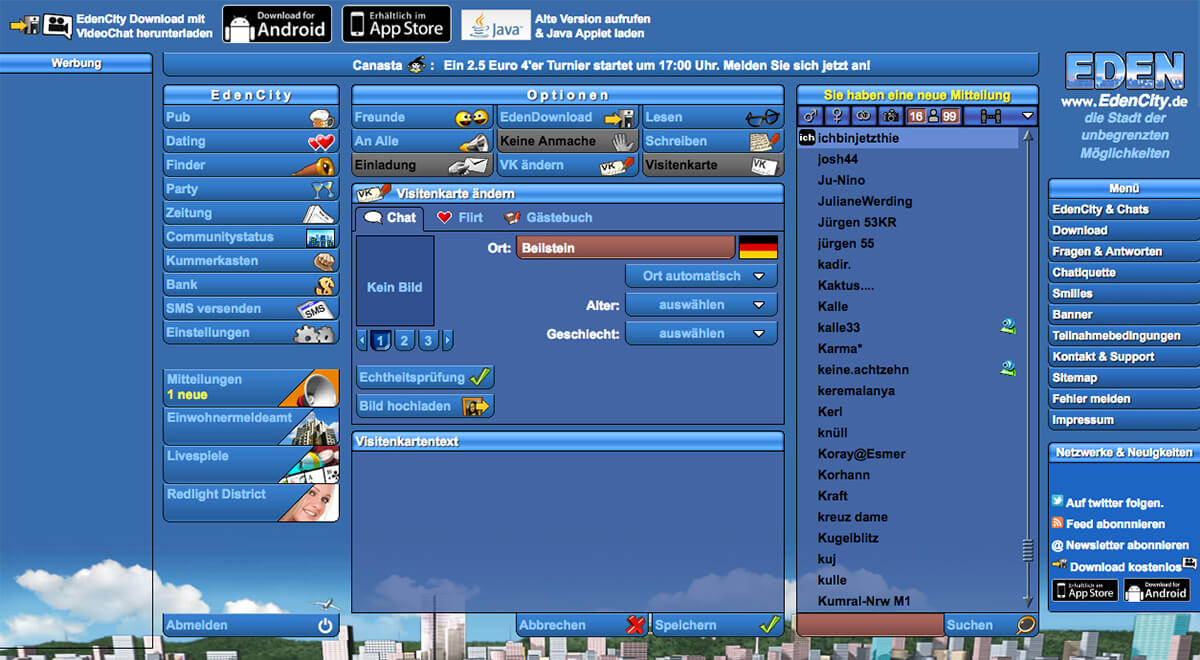Switch to the Chat tab
Image resolution: width=1200 pixels, height=660 pixels.
pyautogui.click(x=390, y=217)
